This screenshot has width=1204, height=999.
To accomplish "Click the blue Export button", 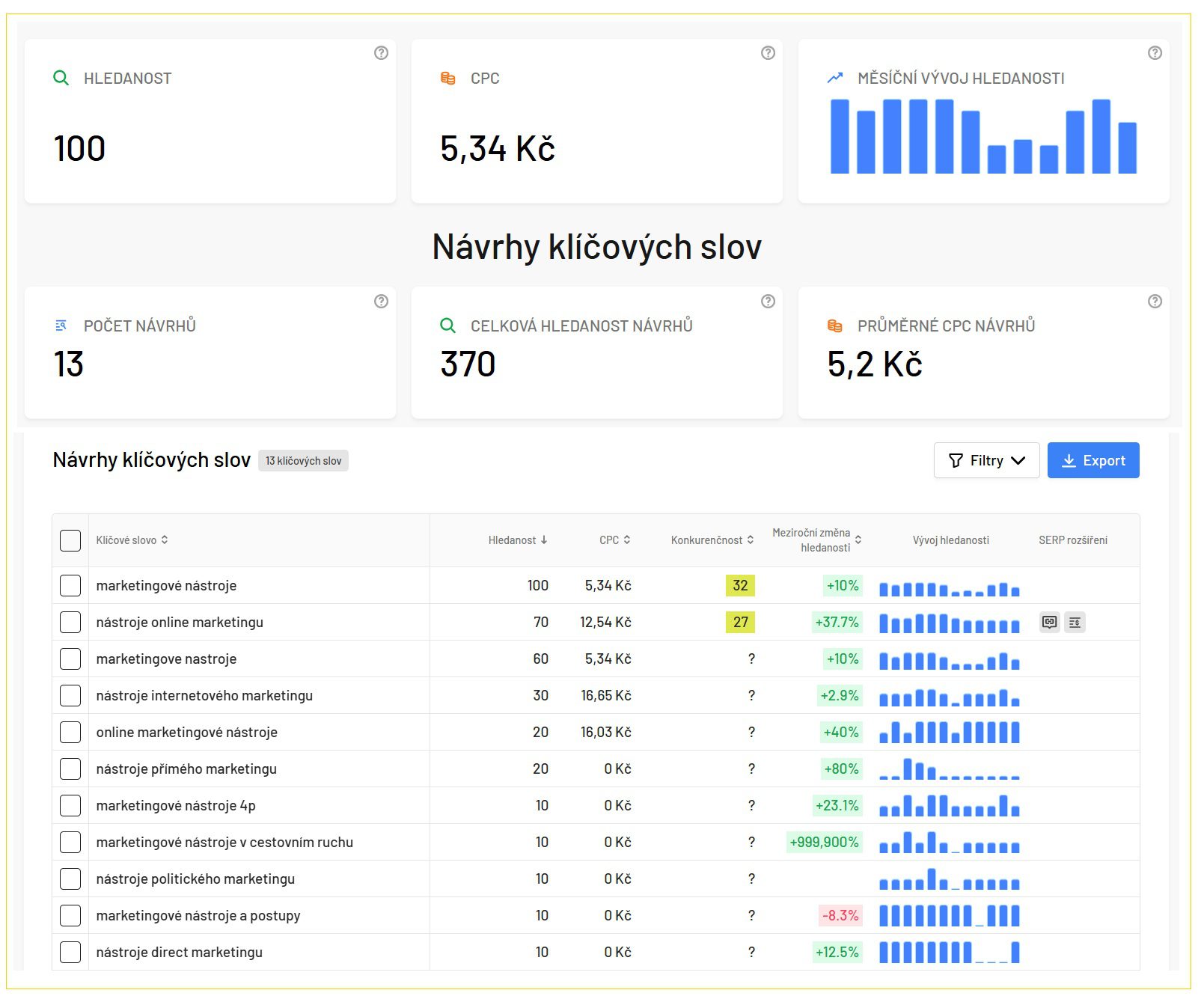I will tap(1093, 461).
